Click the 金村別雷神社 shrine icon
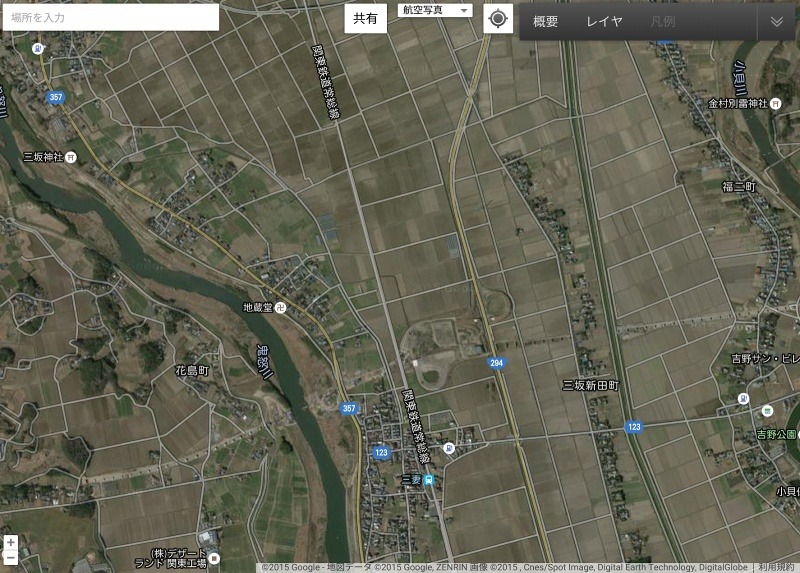 click(776, 104)
